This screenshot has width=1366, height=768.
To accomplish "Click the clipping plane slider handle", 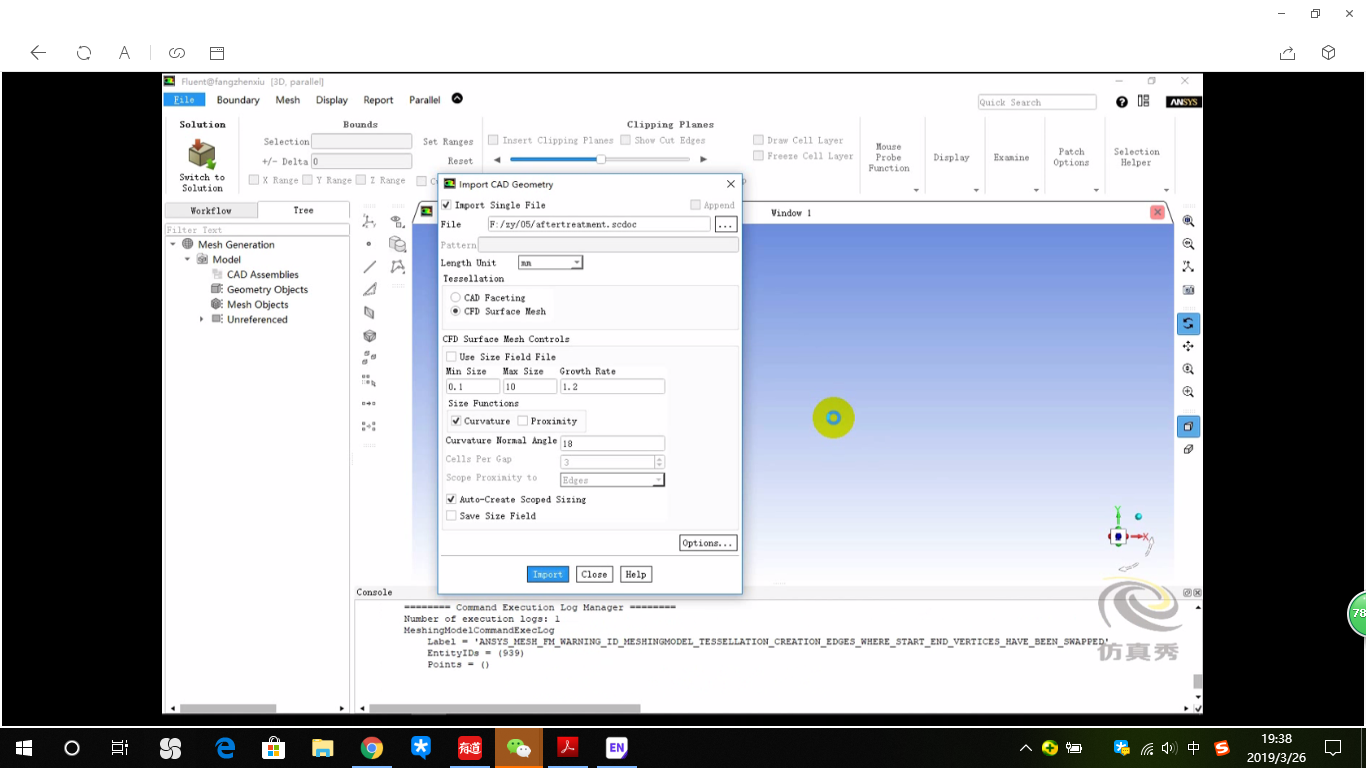I will pyautogui.click(x=601, y=159).
